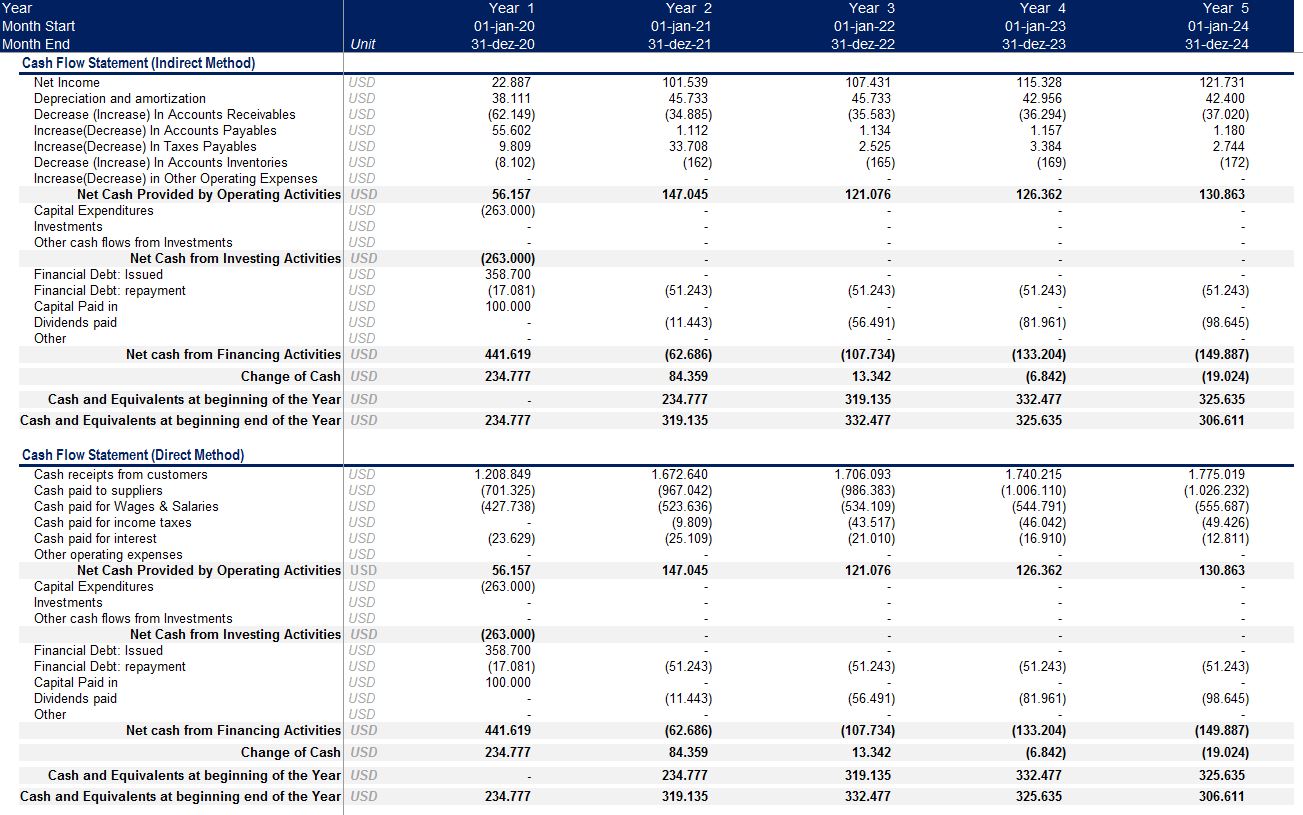Viewport: 1303px width, 815px height.
Task: Select 'Increase(Decrease) In Accounts Payables' label
Action: [x=155, y=130]
